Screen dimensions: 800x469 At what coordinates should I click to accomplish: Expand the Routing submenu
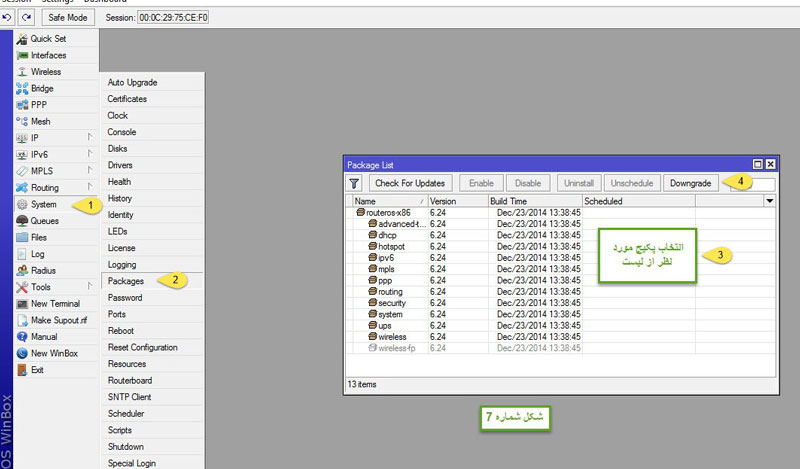pos(56,188)
